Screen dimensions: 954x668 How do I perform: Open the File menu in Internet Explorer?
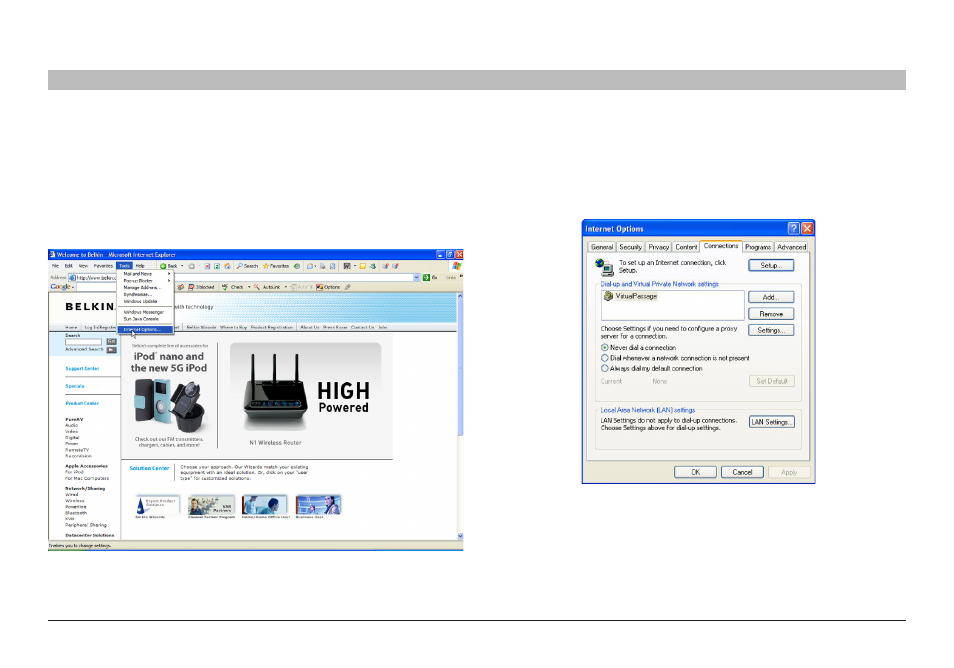click(x=55, y=266)
